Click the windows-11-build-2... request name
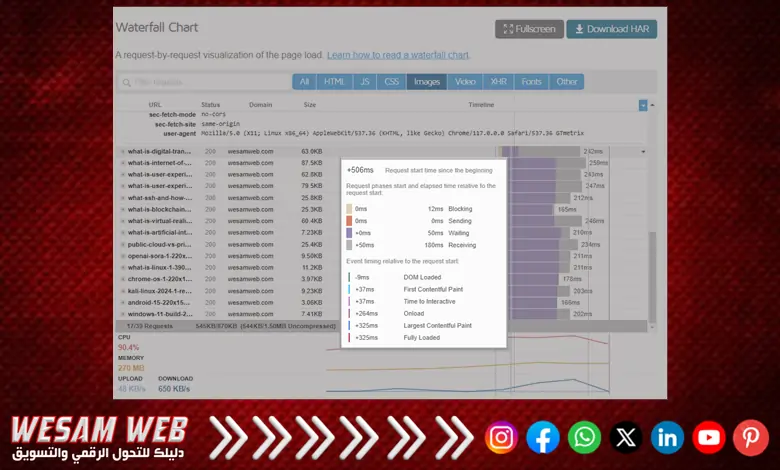Screen dimensions: 780x470 click(160, 314)
